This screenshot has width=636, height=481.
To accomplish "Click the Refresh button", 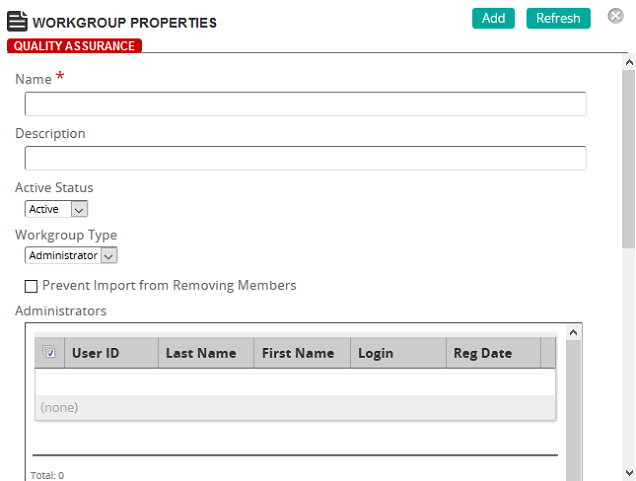I will 558,18.
